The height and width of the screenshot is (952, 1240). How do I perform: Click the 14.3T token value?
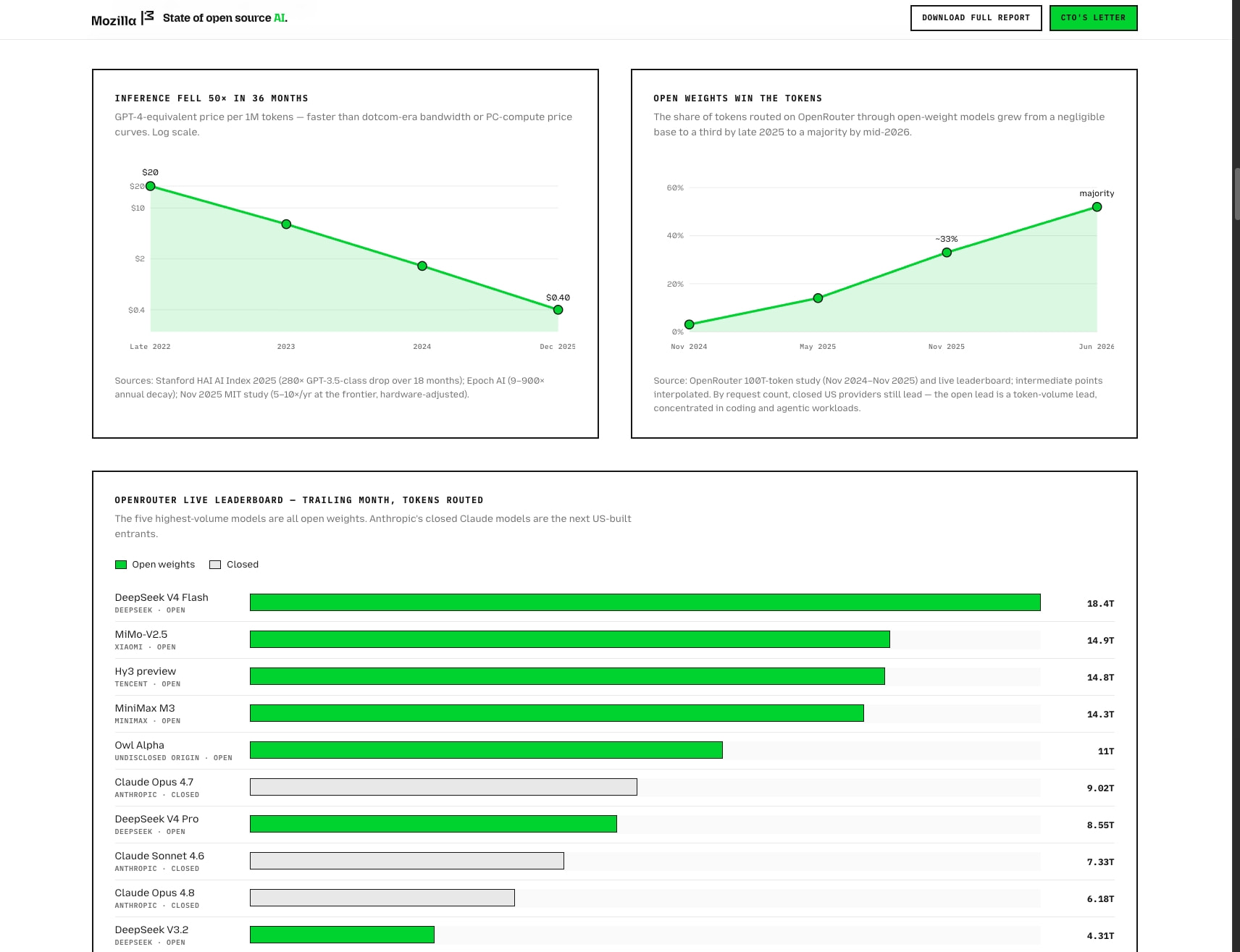[1100, 715]
